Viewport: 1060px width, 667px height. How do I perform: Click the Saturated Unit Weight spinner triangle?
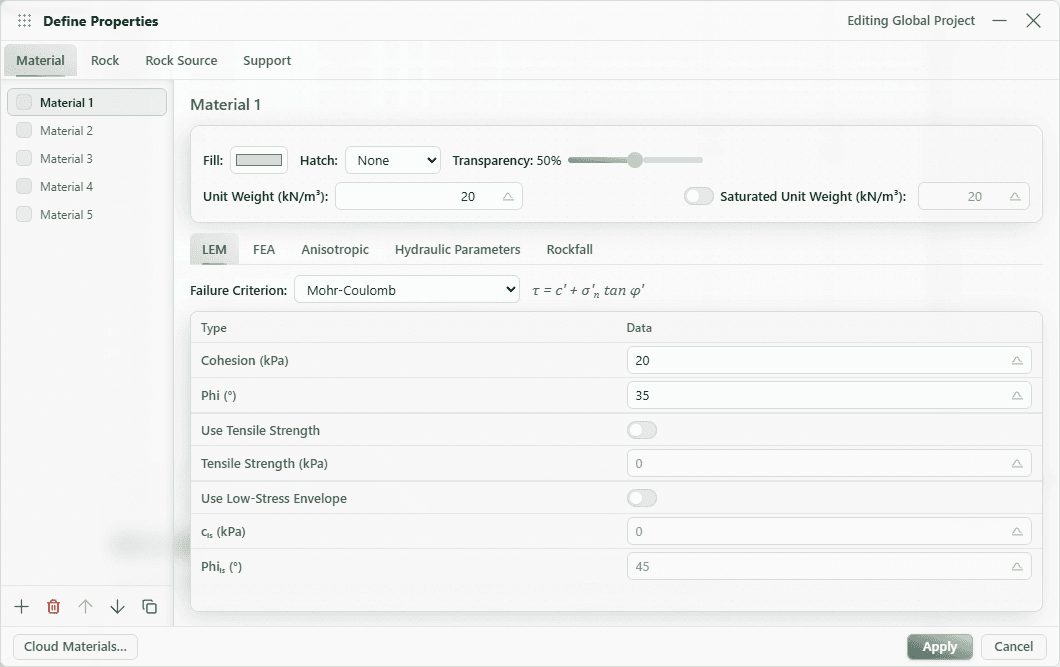(1015, 197)
